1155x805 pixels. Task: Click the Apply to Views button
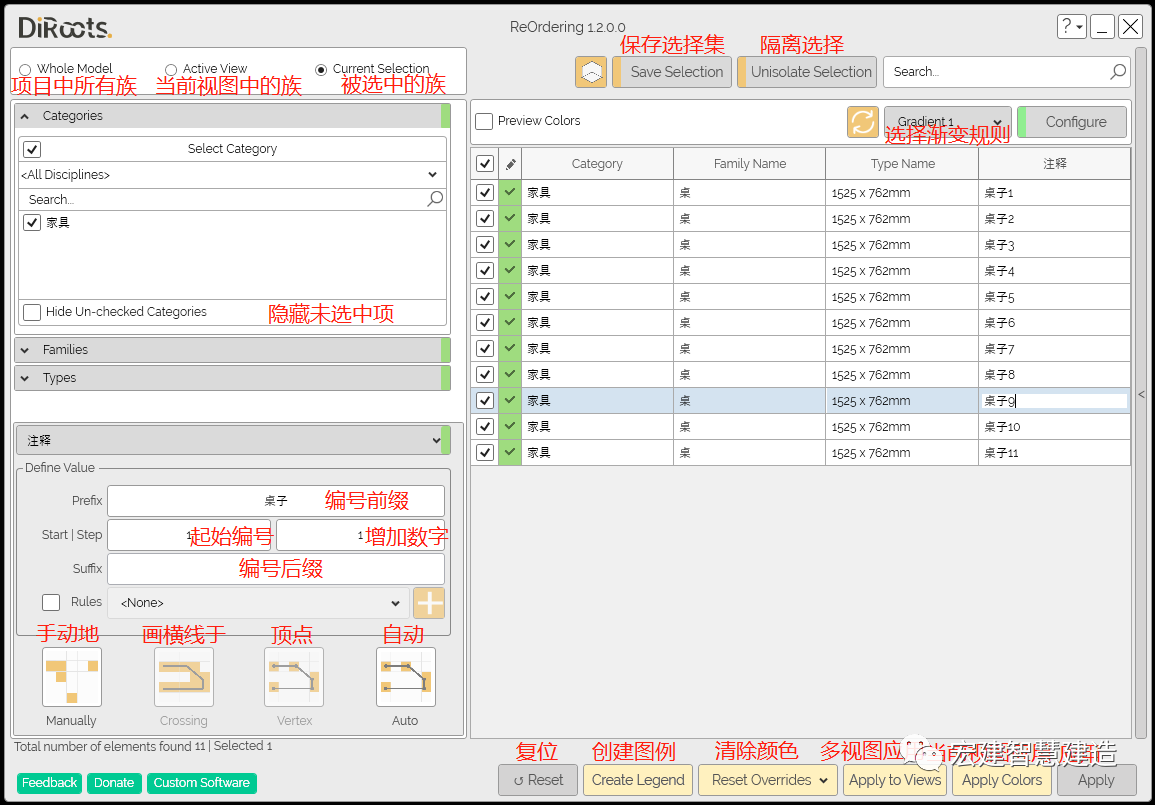(x=895, y=781)
